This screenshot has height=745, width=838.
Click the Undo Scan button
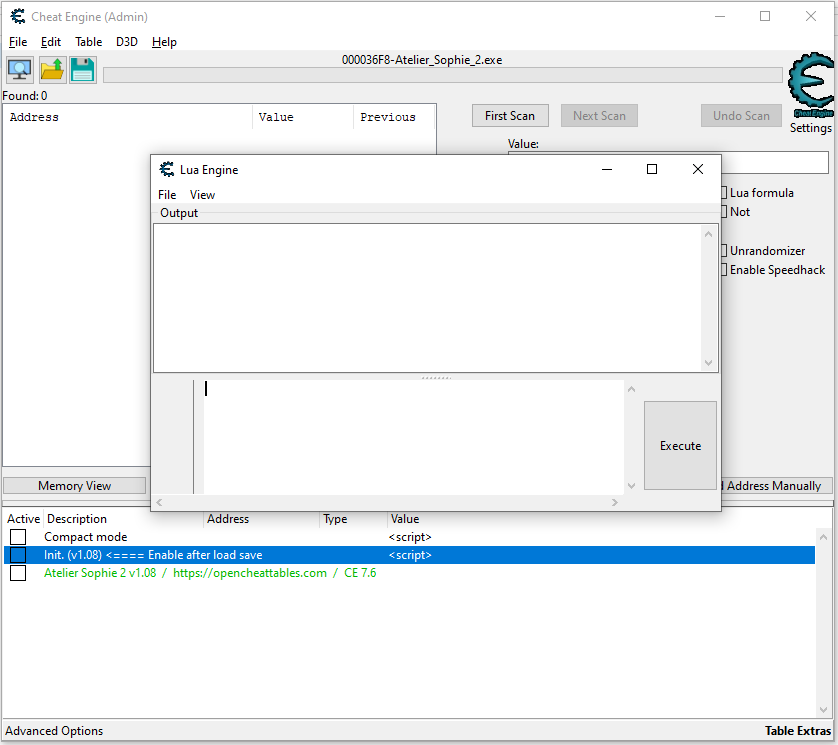pos(741,116)
